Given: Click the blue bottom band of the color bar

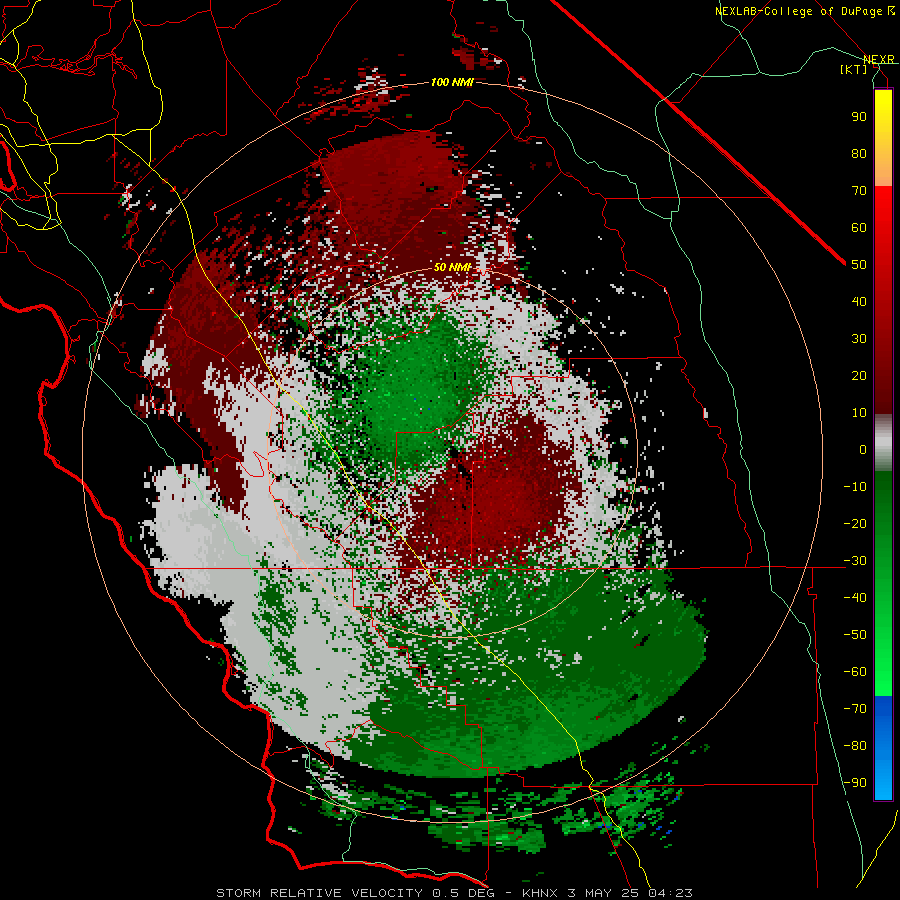Looking at the screenshot, I should pyautogui.click(x=883, y=748).
